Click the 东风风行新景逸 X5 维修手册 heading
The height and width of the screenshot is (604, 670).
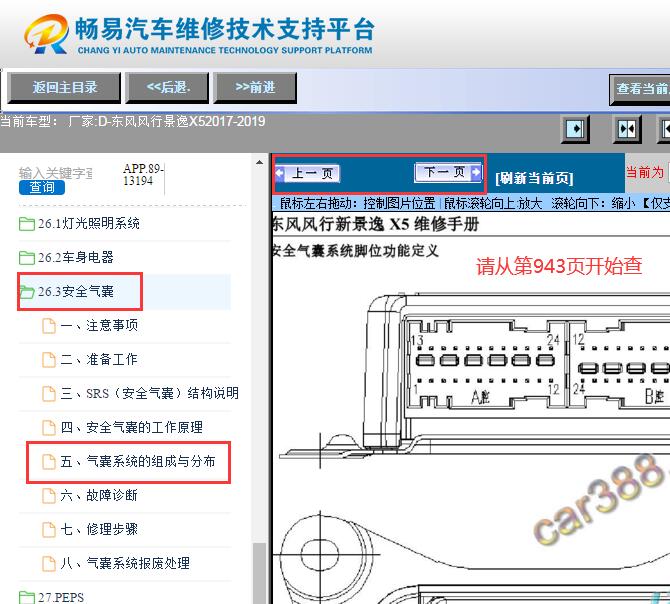375,224
